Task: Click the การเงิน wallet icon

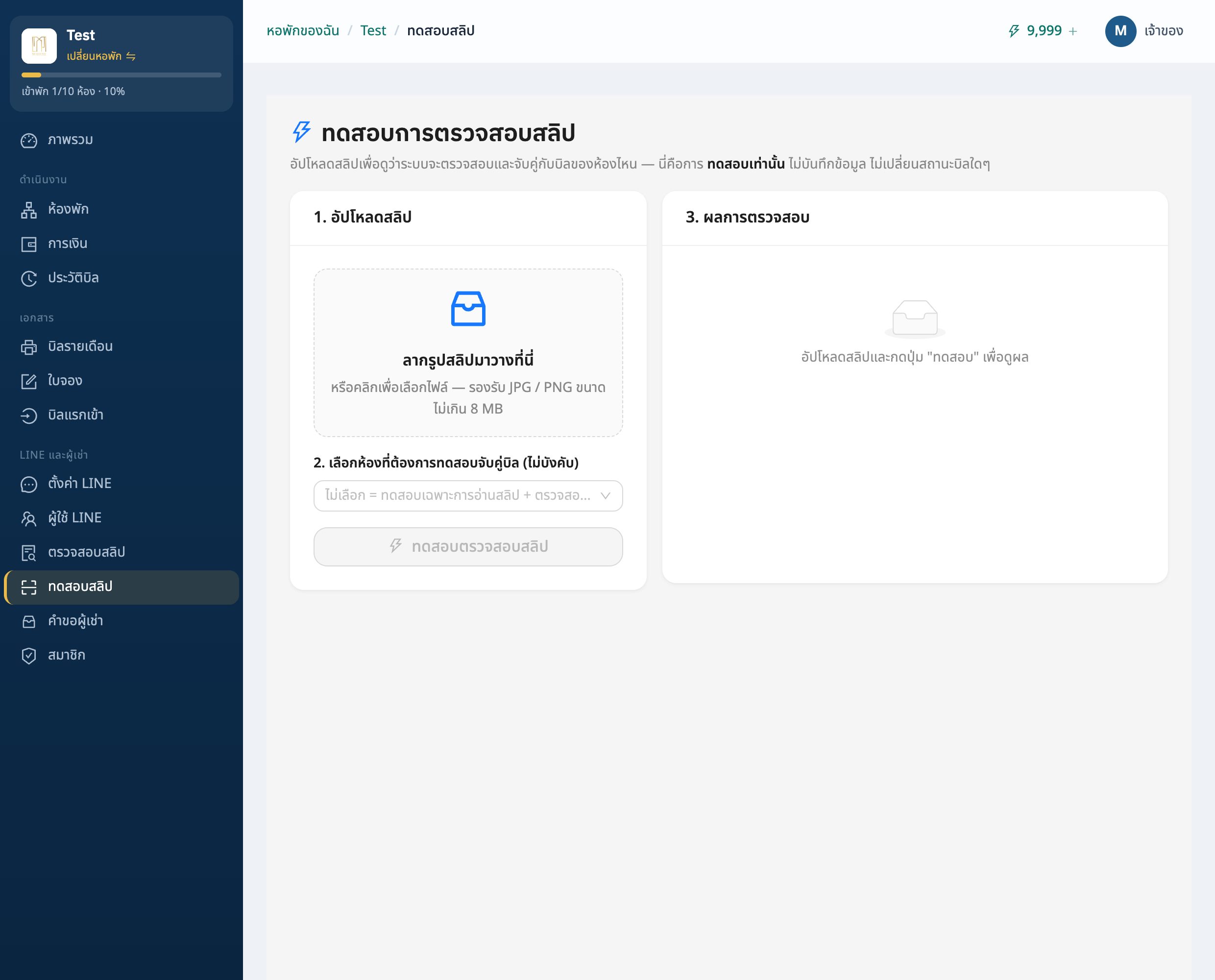Action: click(29, 245)
